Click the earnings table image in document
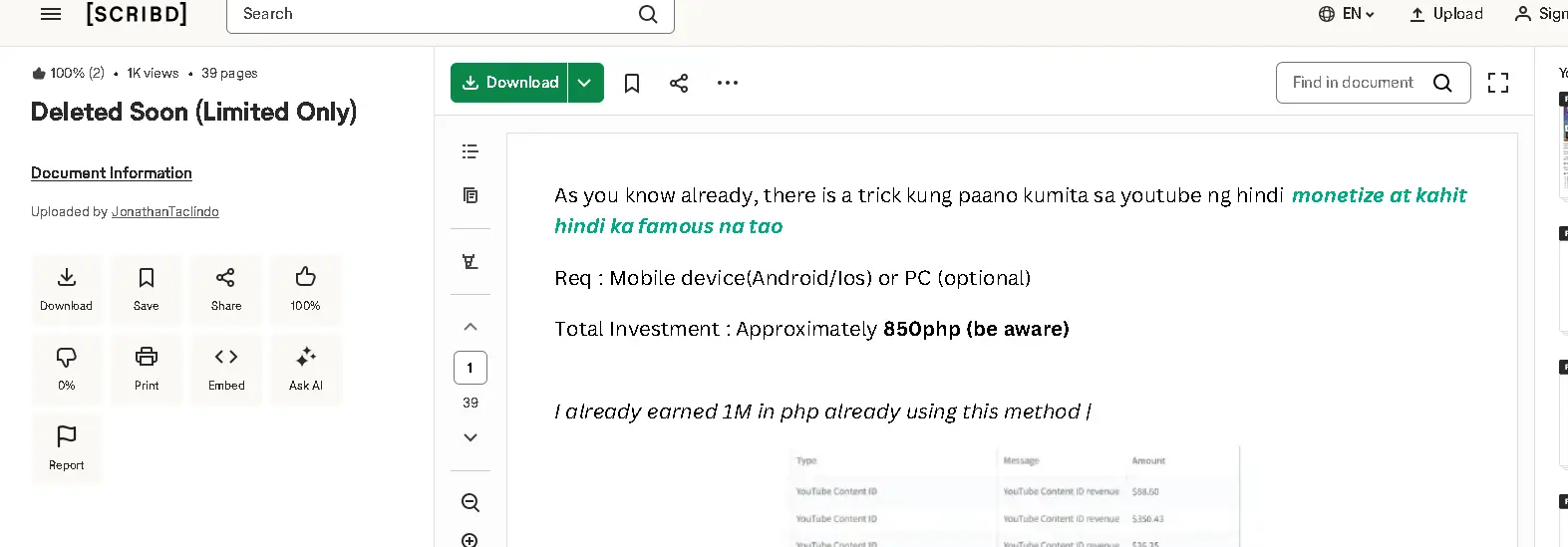Screen dimensions: 1568x547 point(1015,496)
